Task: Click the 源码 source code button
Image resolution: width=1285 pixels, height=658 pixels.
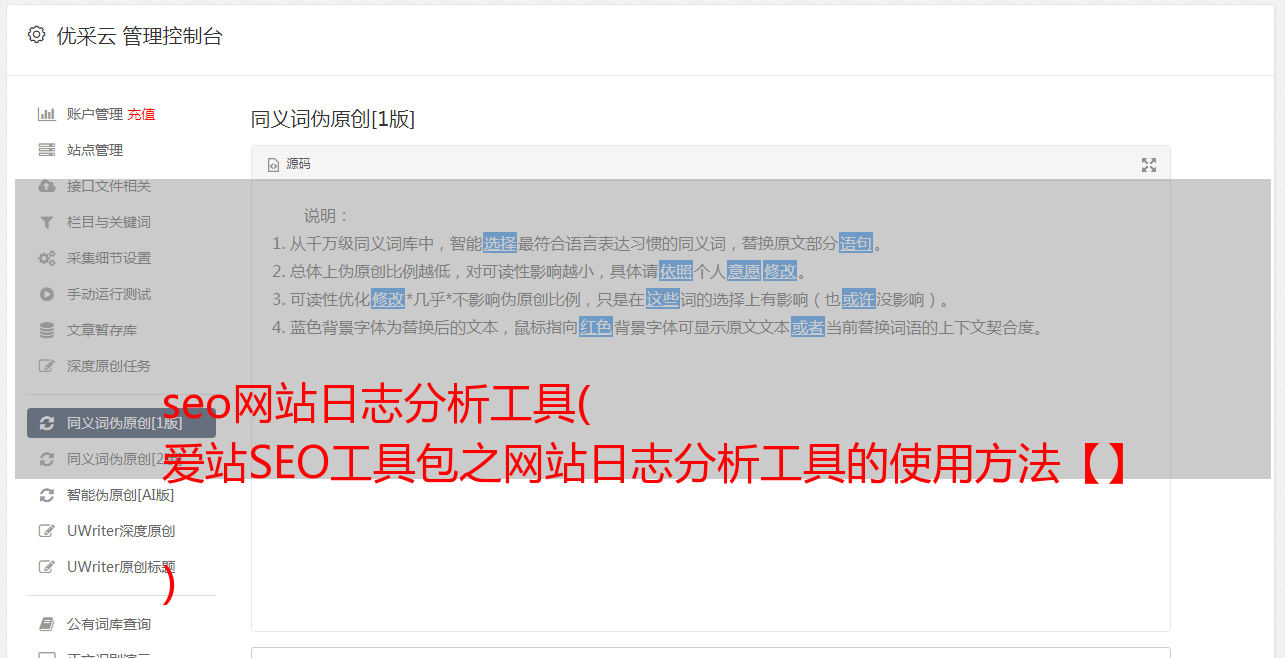Action: [x=289, y=164]
